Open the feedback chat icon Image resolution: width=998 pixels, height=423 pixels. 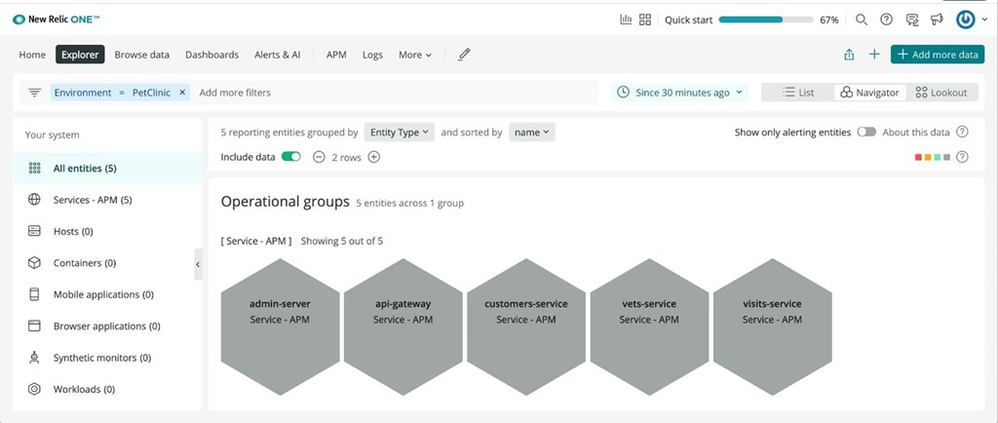pyautogui.click(x=911, y=20)
